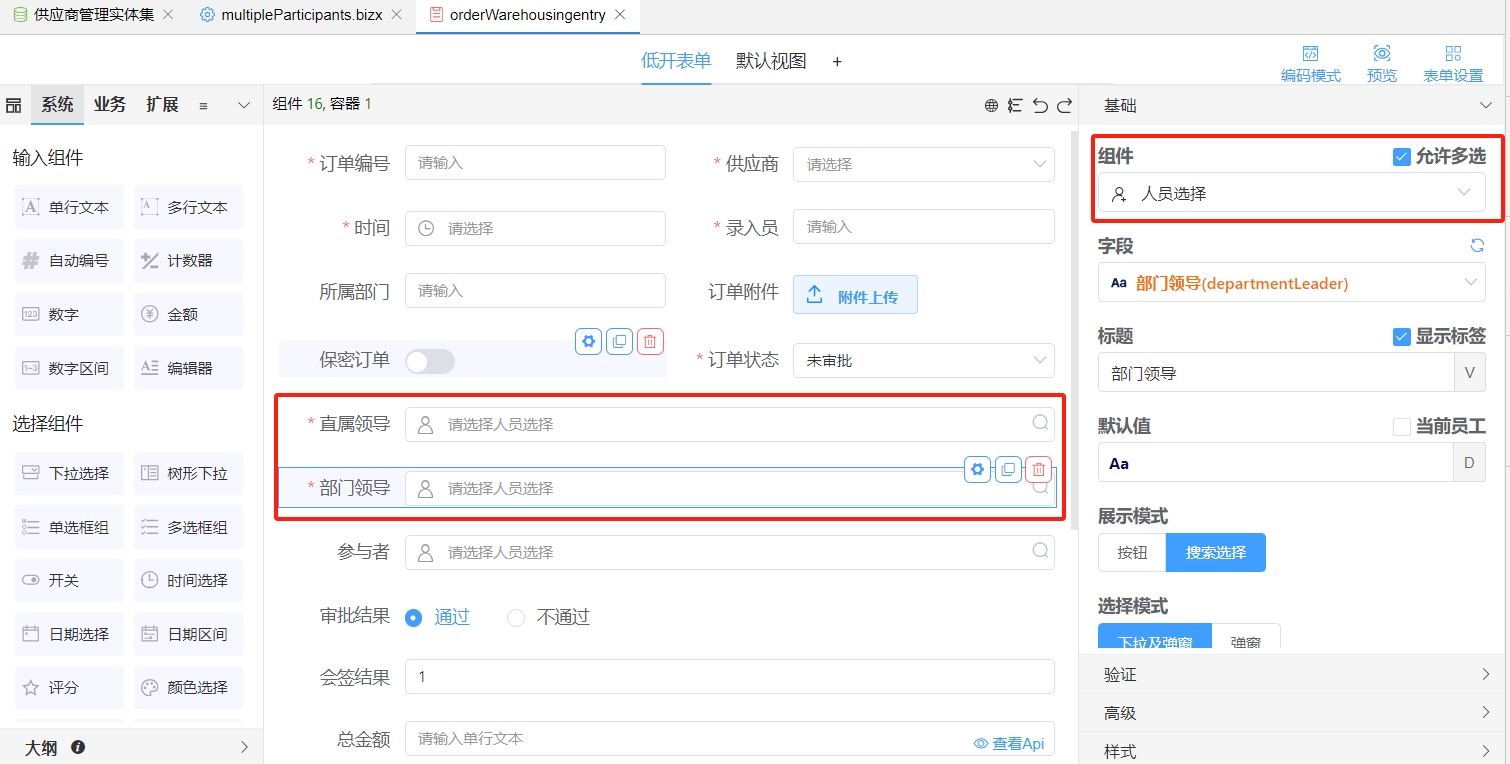Click the 查看Api link
The height and width of the screenshot is (764, 1510).
tap(1009, 743)
